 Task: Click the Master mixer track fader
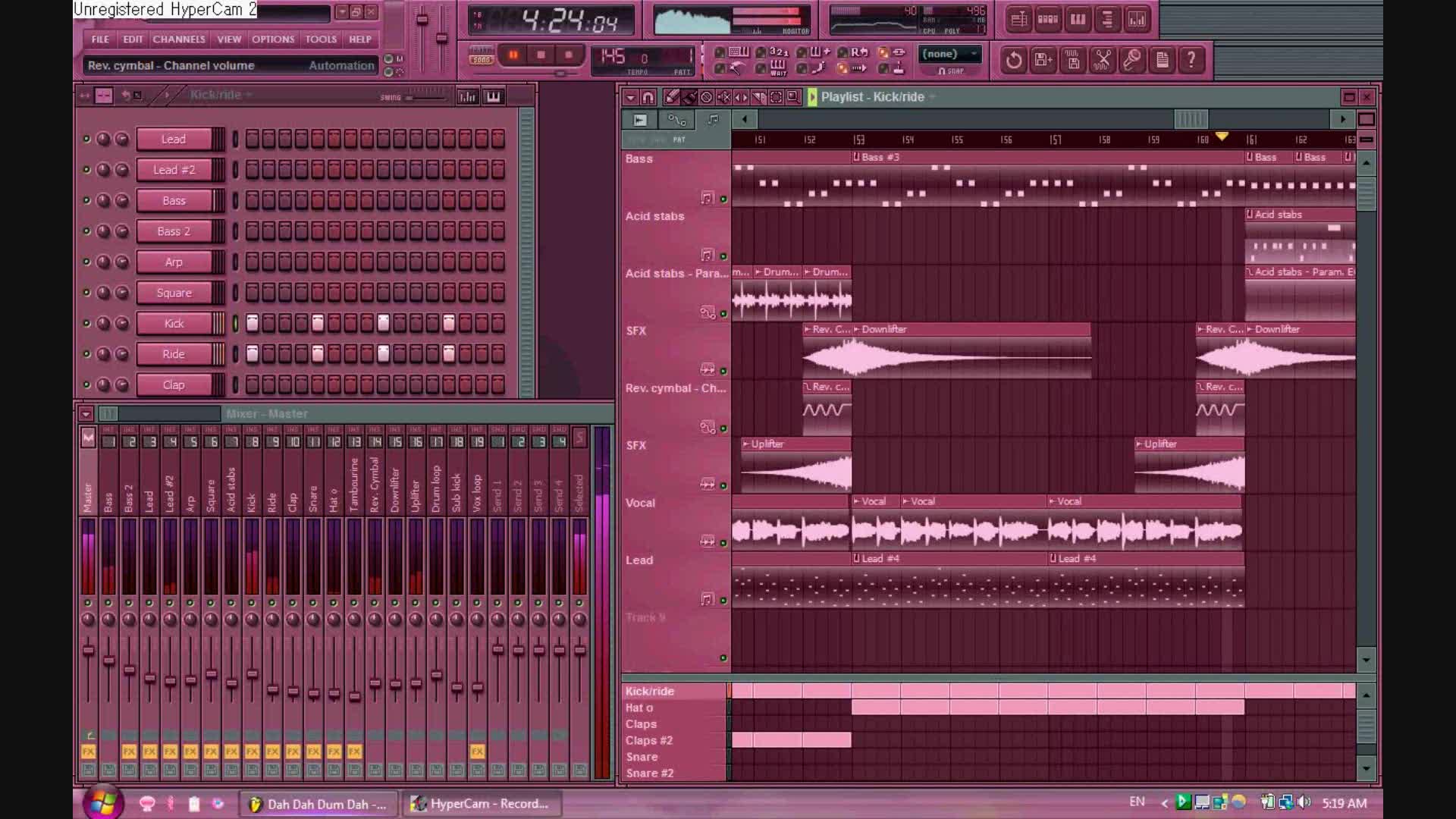click(89, 651)
